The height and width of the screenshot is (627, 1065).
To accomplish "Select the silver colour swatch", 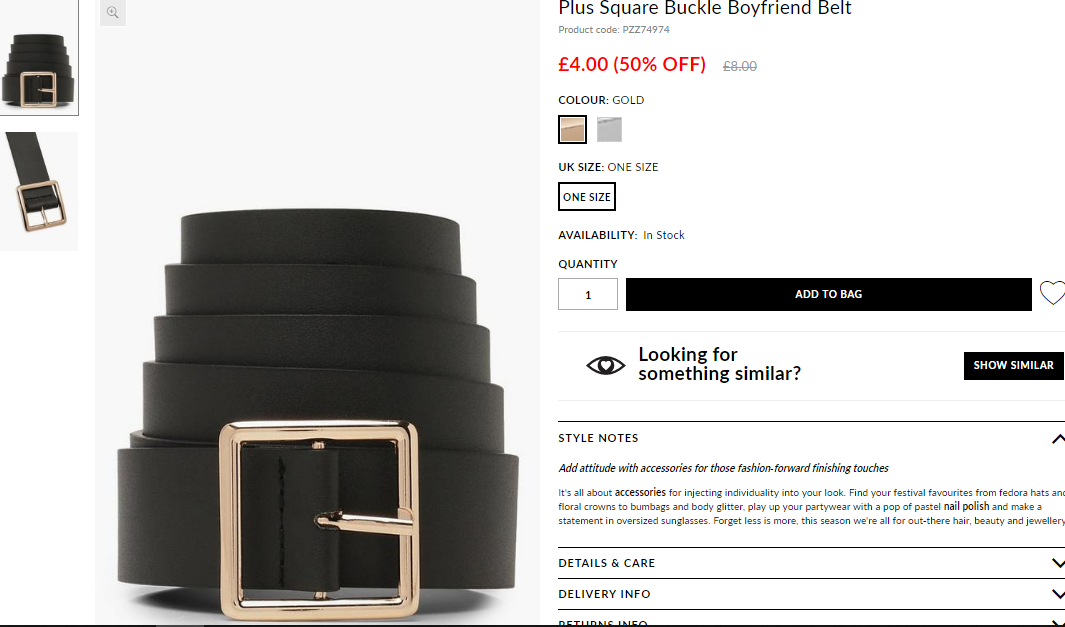I will (x=609, y=129).
